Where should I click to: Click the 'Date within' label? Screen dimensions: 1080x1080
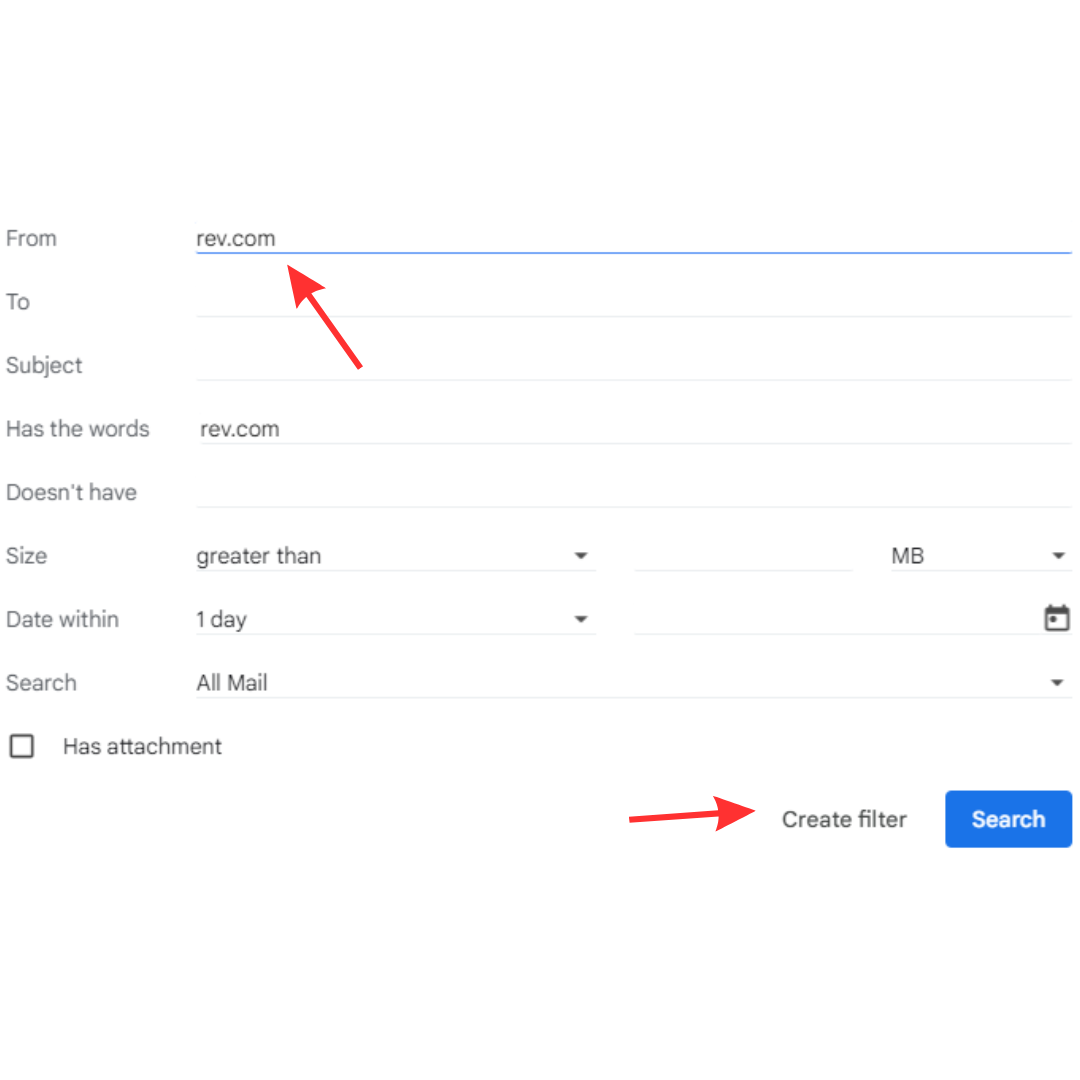click(x=62, y=619)
